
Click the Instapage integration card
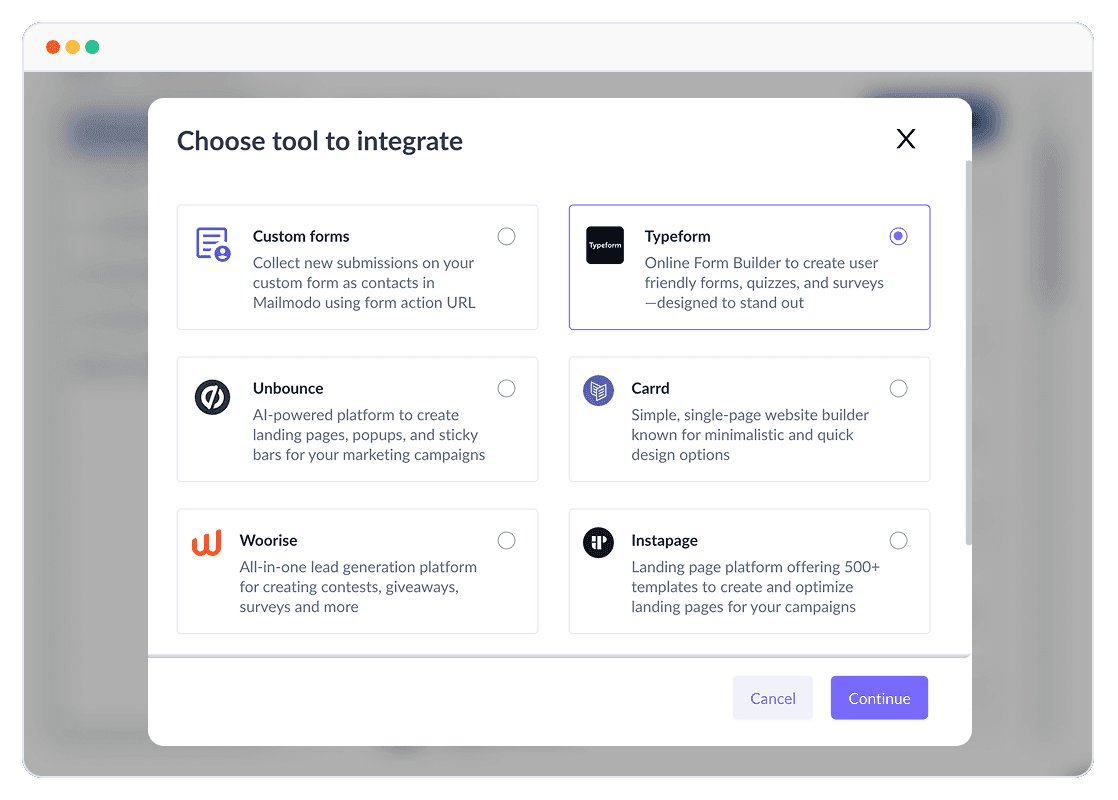click(749, 571)
